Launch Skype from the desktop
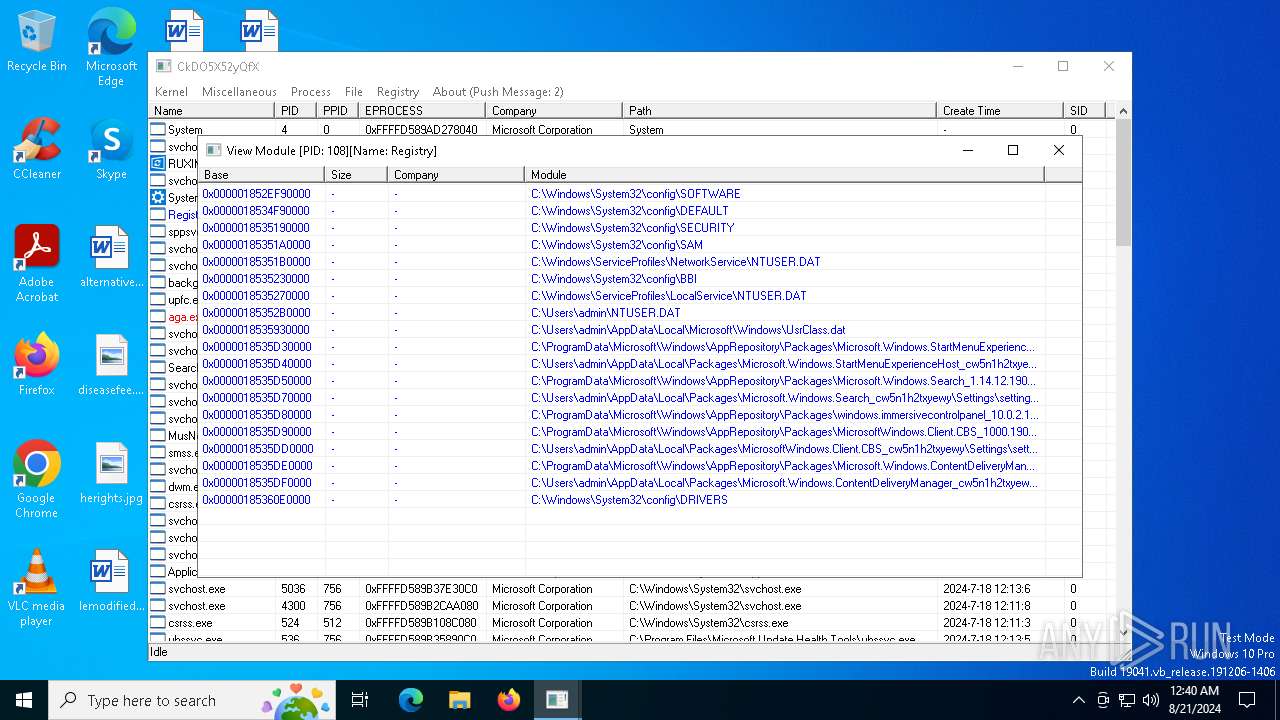Viewport: 1280px width, 720px height. [111, 149]
